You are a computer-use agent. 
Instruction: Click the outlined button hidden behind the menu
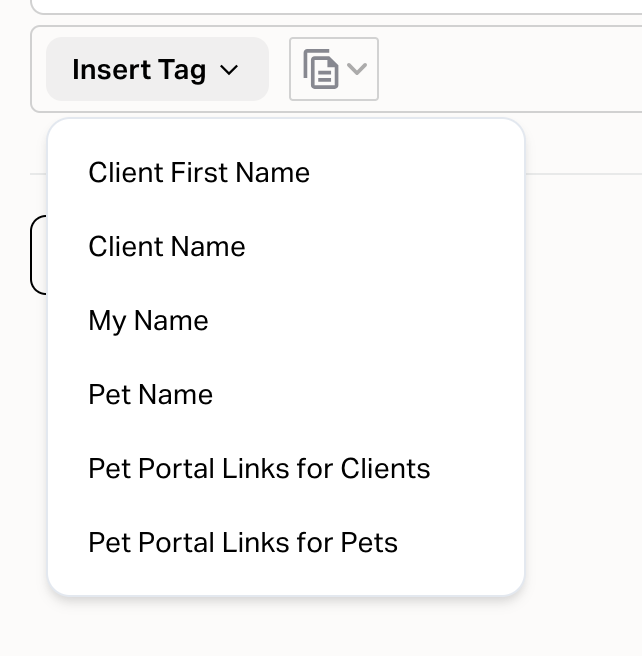click(38, 255)
